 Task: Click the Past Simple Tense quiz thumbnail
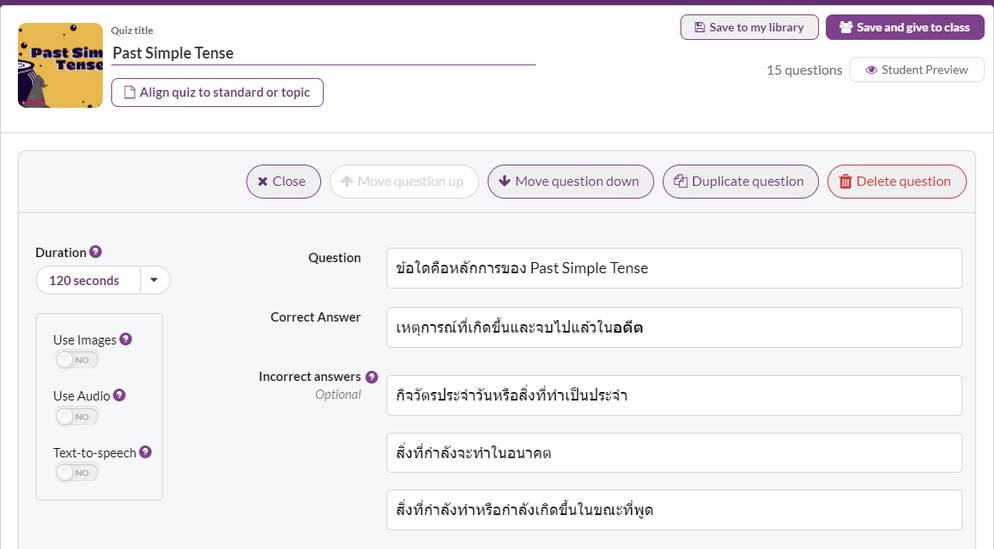pos(60,65)
